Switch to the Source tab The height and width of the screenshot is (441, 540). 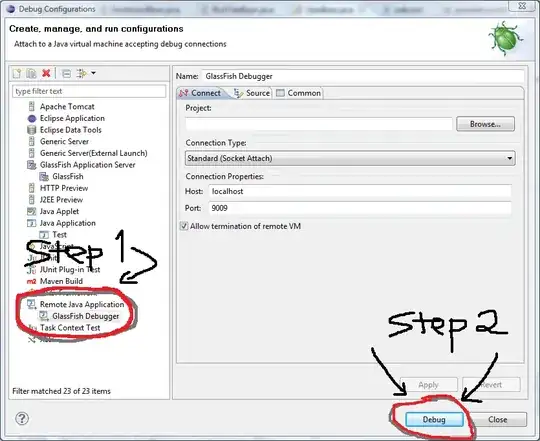(252, 93)
